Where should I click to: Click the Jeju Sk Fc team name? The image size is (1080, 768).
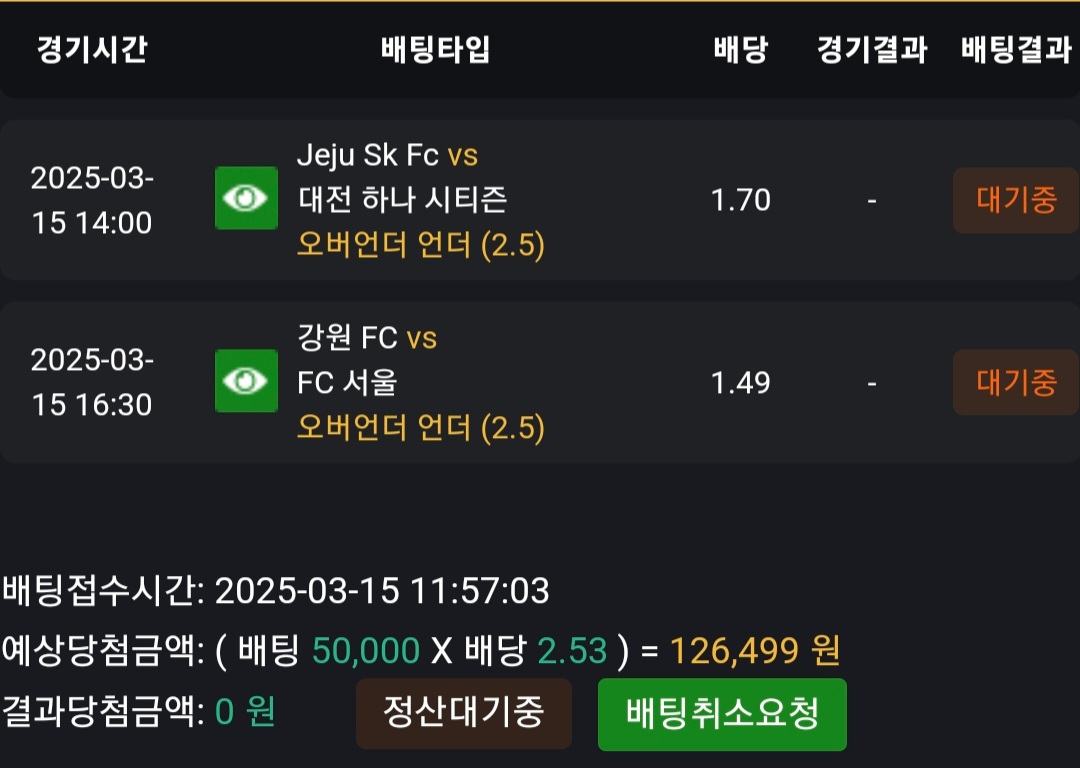click(367, 155)
